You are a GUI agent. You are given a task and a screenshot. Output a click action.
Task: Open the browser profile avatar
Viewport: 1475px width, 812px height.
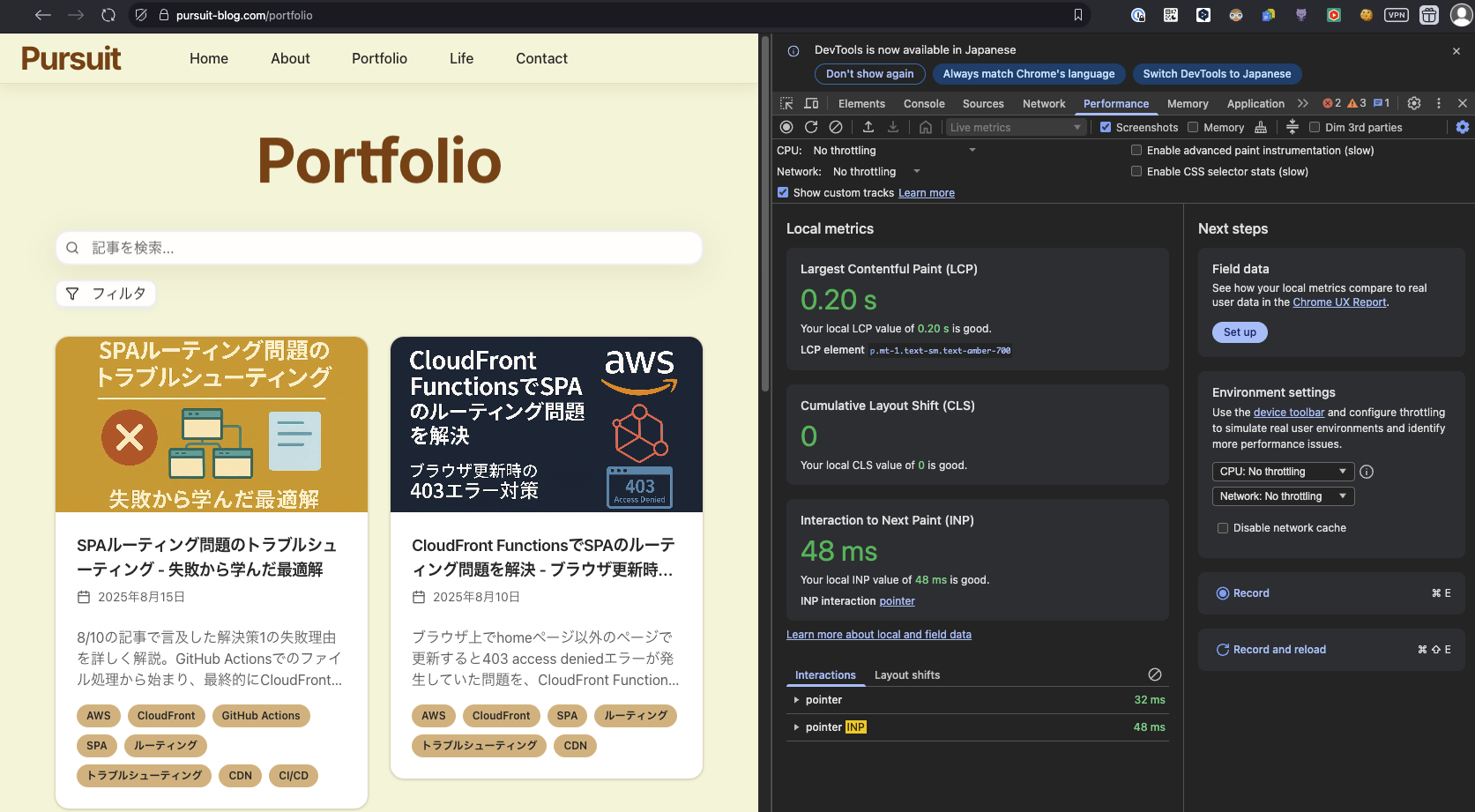(x=1461, y=15)
